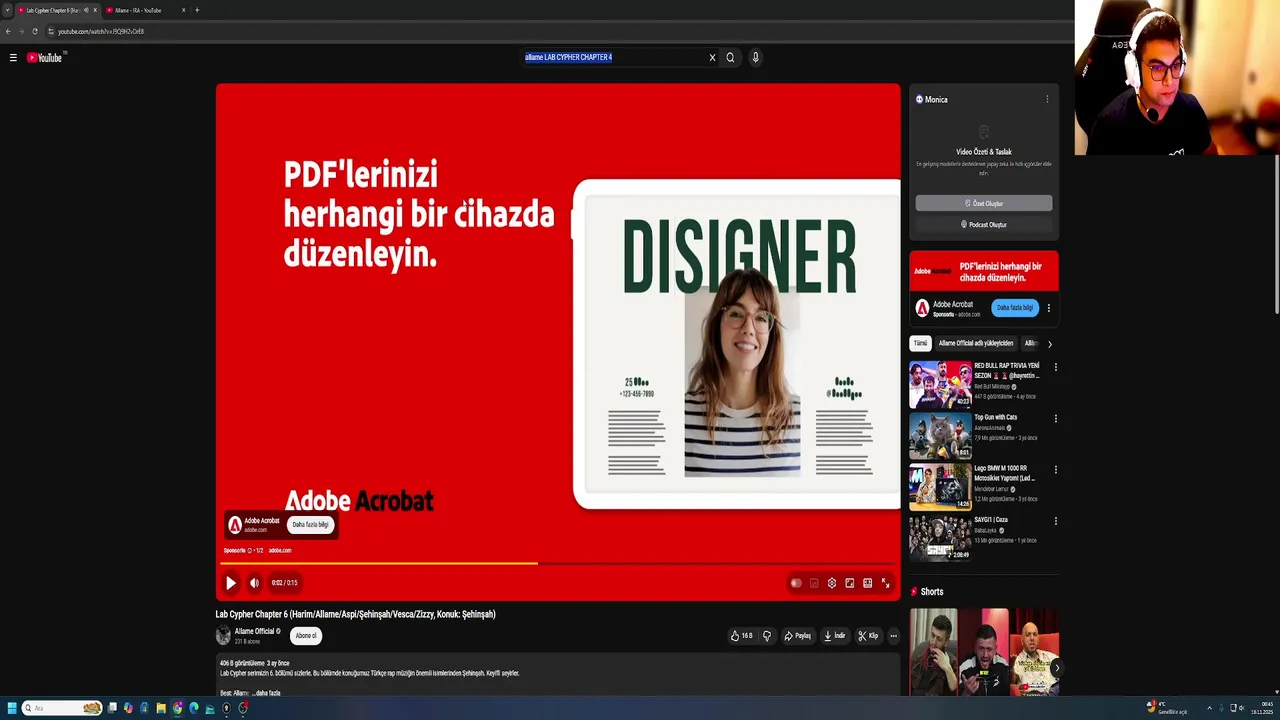Open more actions ellipsis below video
Viewport: 1280px width, 720px height.
click(x=893, y=636)
